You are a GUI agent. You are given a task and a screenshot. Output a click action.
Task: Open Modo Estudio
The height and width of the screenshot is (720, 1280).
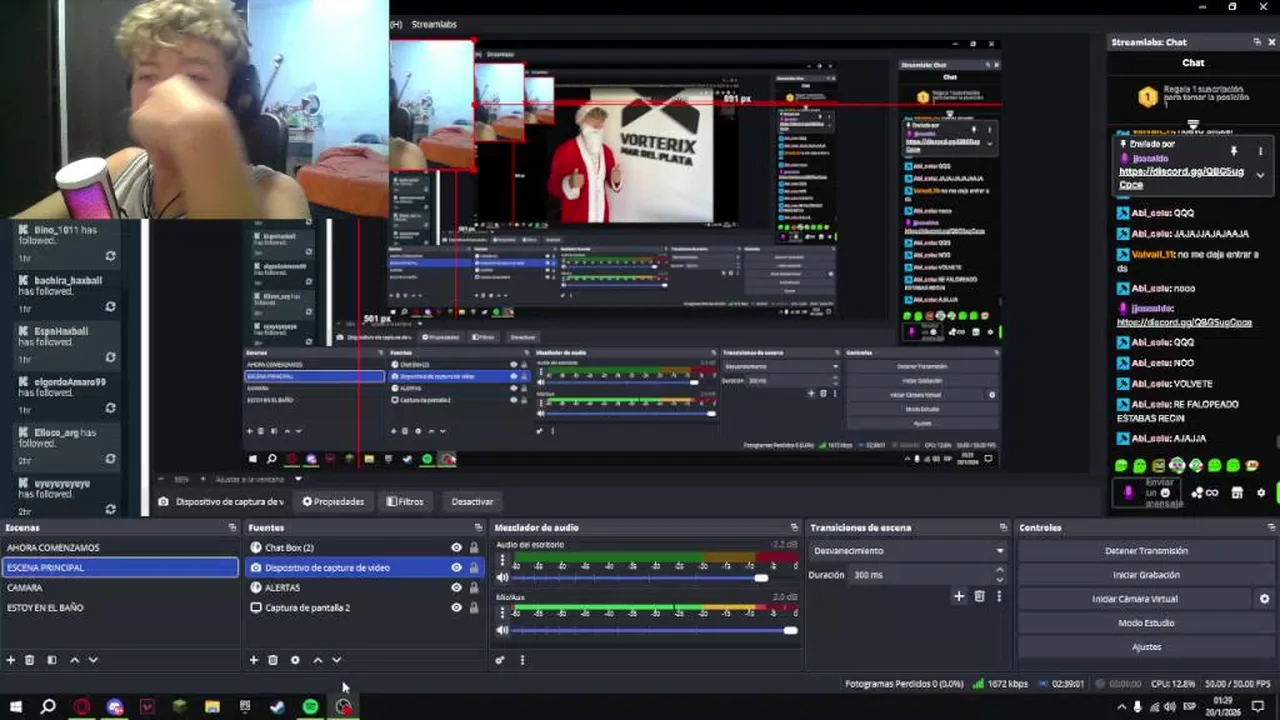[1146, 623]
